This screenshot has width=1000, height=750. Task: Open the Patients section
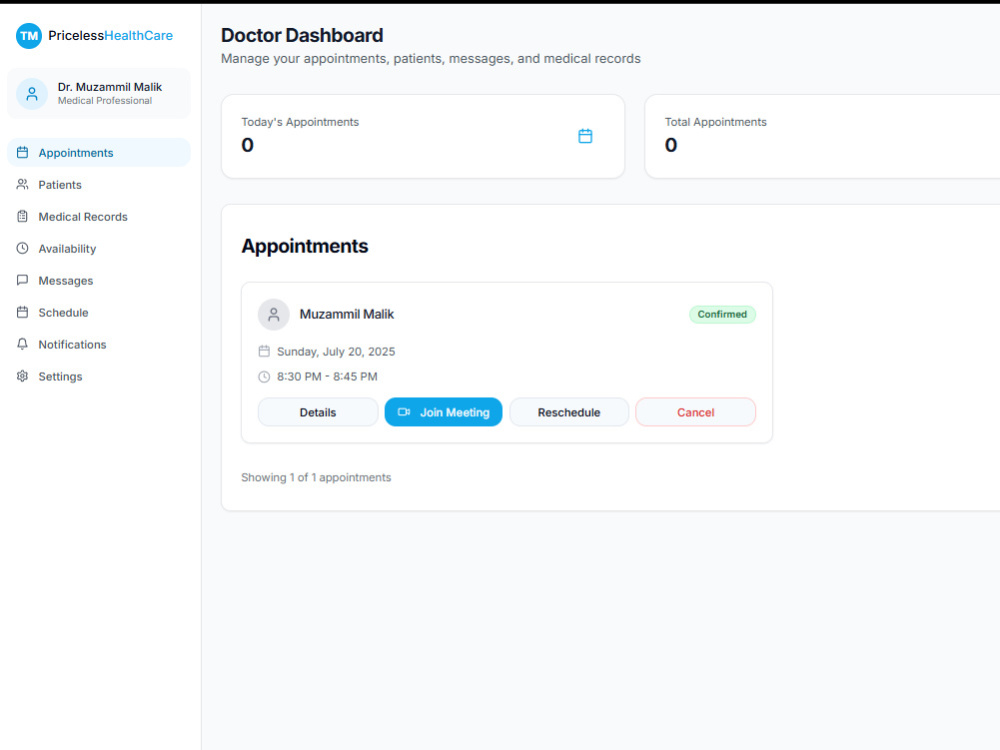[99, 184]
